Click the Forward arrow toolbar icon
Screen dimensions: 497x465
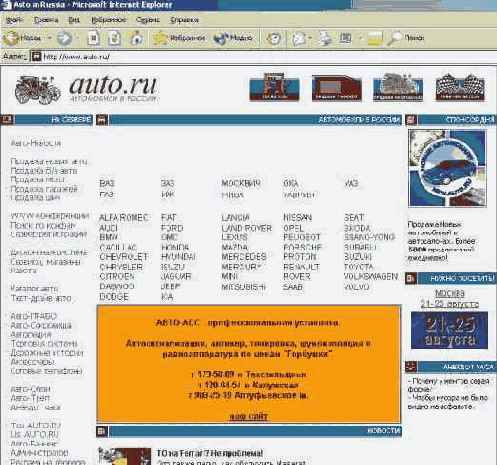[x=64, y=38]
